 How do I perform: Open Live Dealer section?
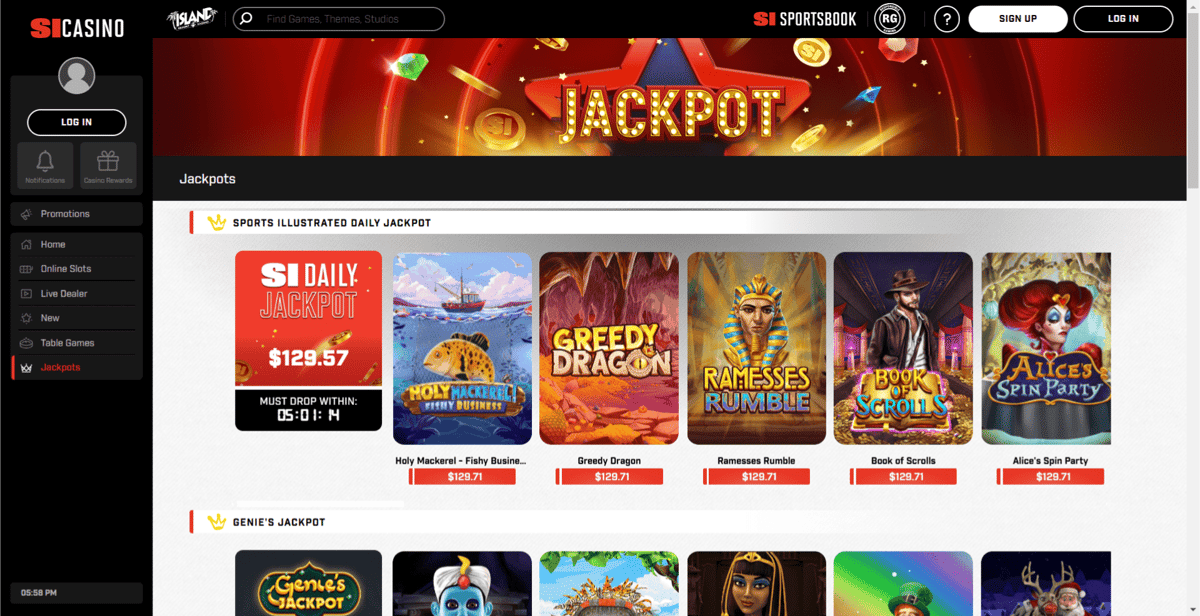point(77,294)
